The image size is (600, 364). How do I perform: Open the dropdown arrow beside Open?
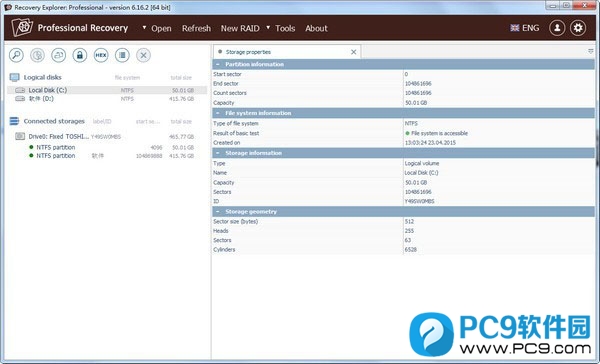pyautogui.click(x=144, y=28)
